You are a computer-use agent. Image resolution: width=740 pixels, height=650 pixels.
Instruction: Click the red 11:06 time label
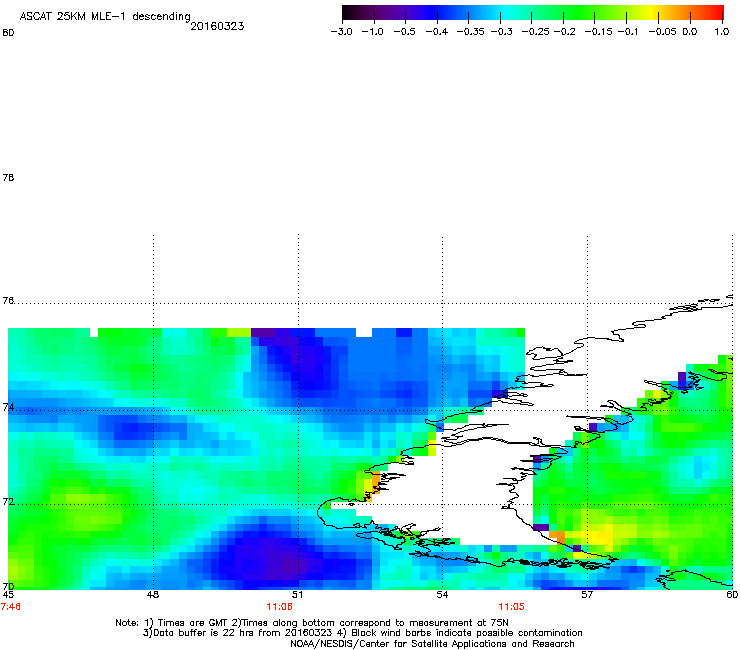point(279,607)
